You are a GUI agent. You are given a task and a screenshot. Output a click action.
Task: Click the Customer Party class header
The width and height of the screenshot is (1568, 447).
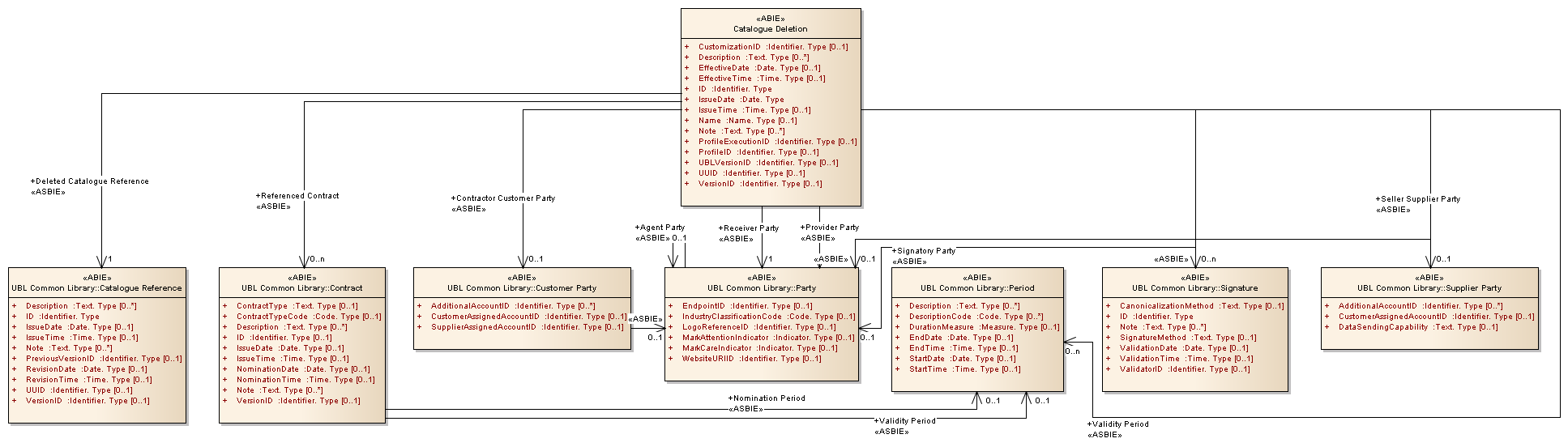click(522, 287)
